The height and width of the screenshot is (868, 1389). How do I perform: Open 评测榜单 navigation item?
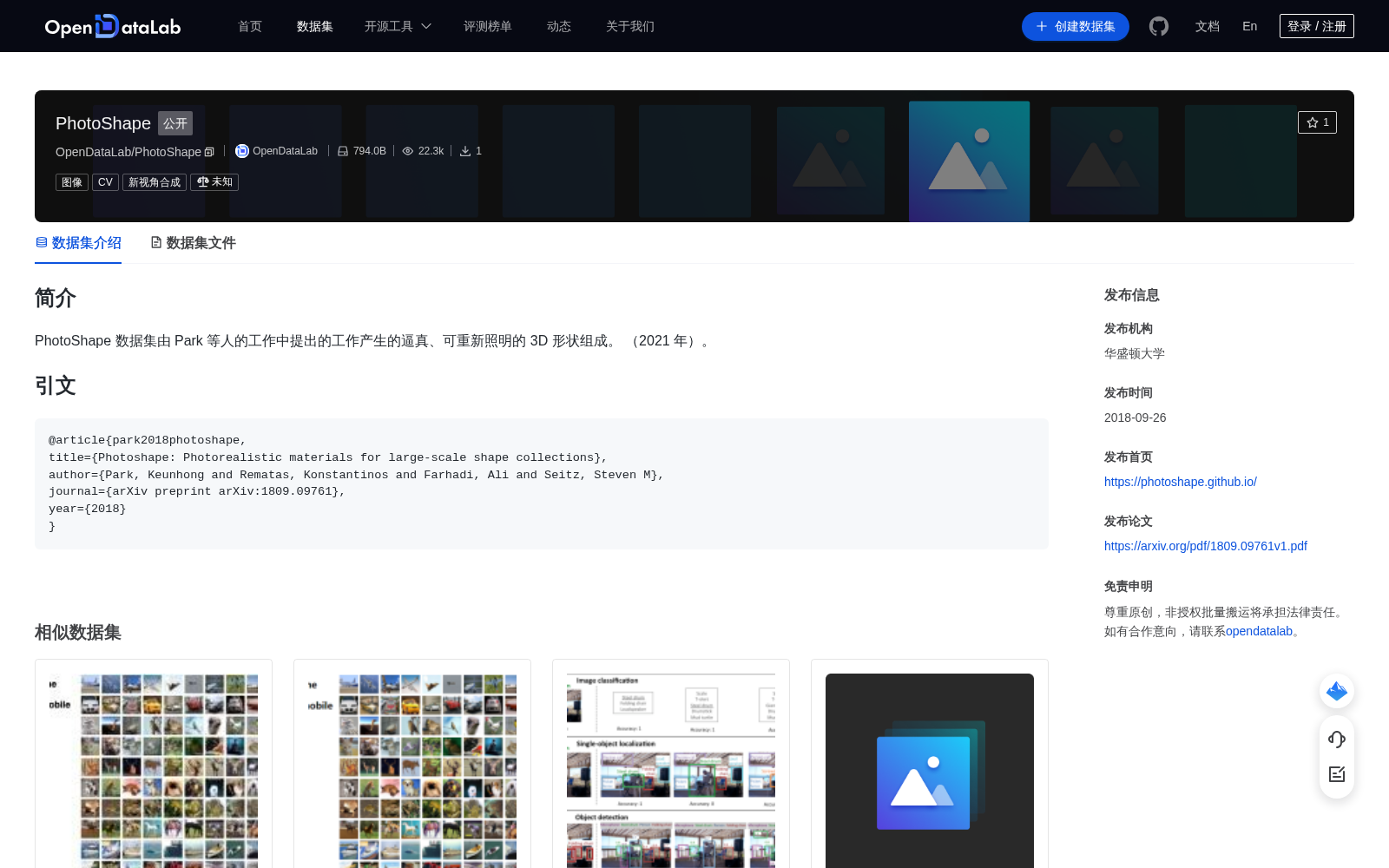tap(488, 26)
